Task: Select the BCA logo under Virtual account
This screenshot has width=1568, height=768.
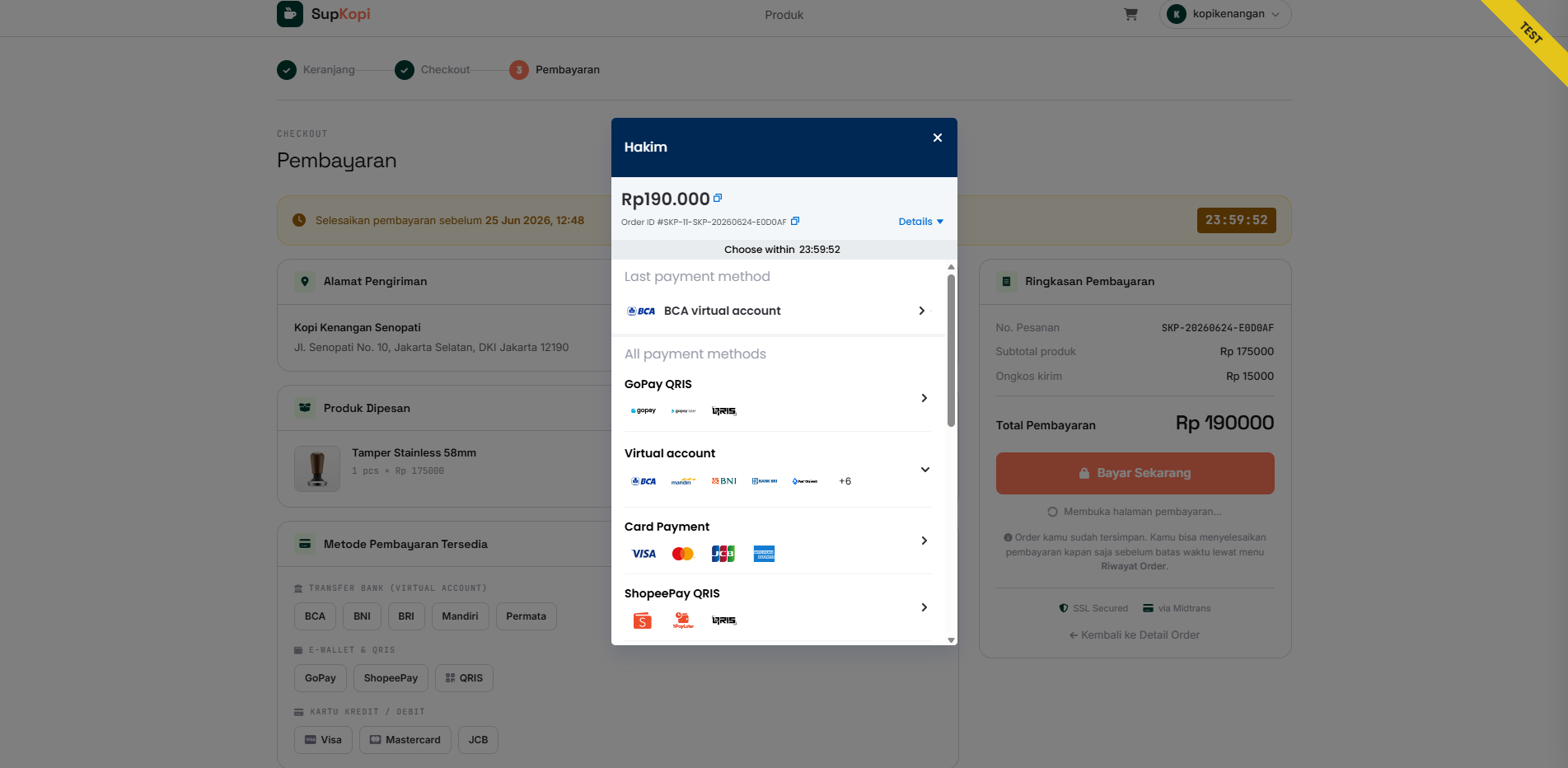Action: click(x=644, y=481)
